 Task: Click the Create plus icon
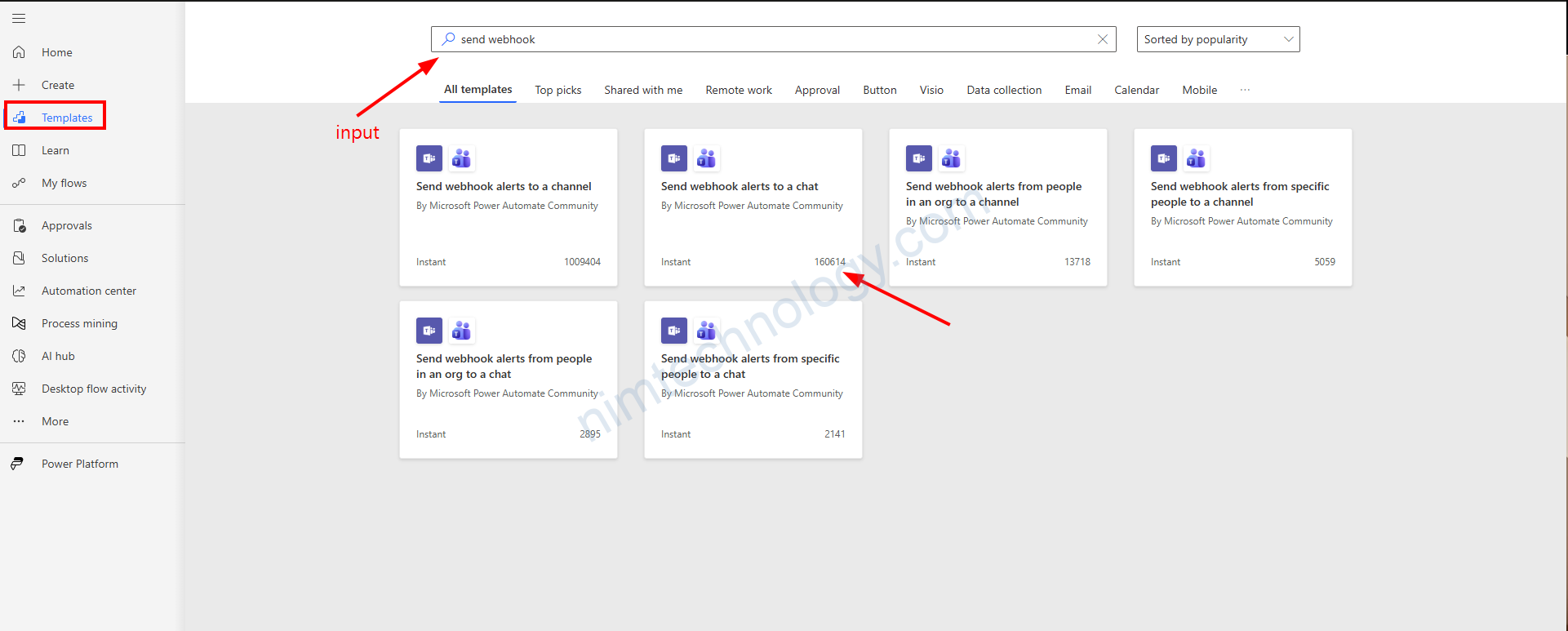point(19,85)
